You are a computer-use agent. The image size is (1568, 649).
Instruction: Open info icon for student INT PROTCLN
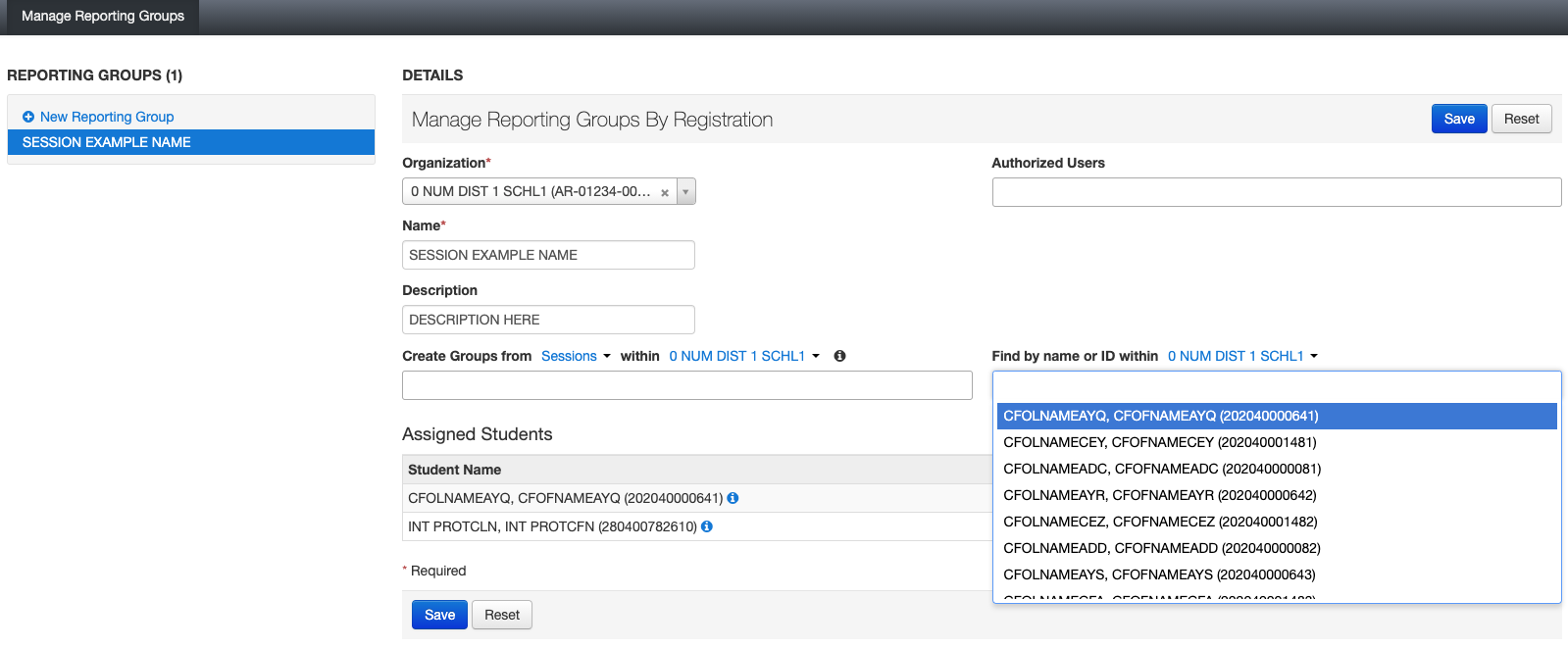click(x=707, y=526)
